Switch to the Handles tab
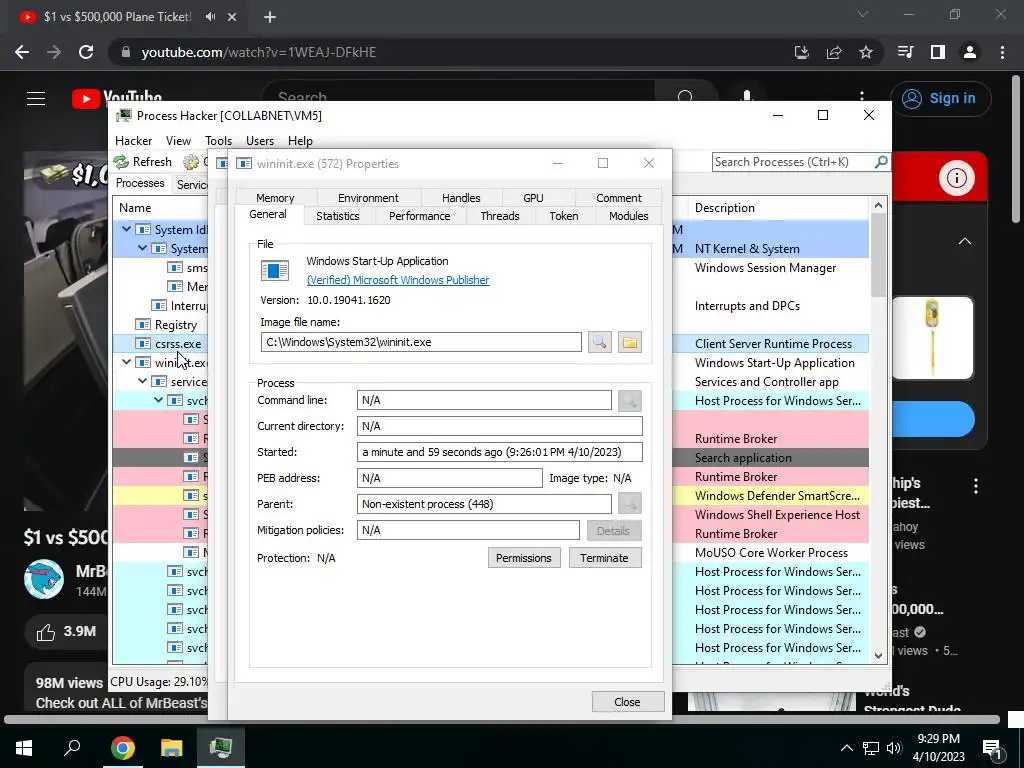The height and width of the screenshot is (768, 1024). click(x=461, y=197)
